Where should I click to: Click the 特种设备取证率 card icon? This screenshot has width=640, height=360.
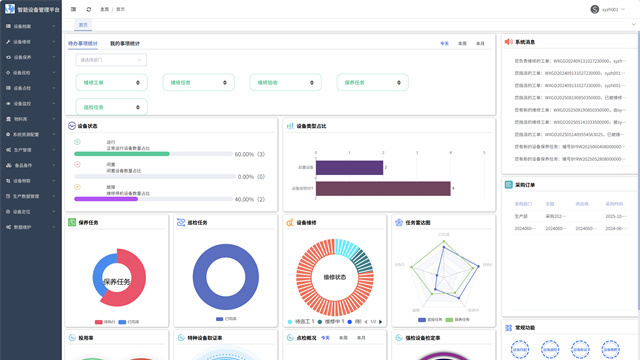[x=181, y=338]
